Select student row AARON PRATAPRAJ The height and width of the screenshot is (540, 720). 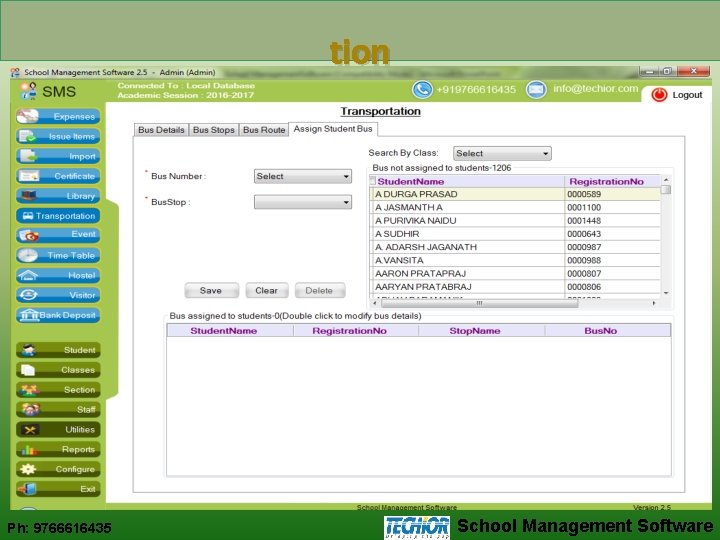pyautogui.click(x=515, y=274)
